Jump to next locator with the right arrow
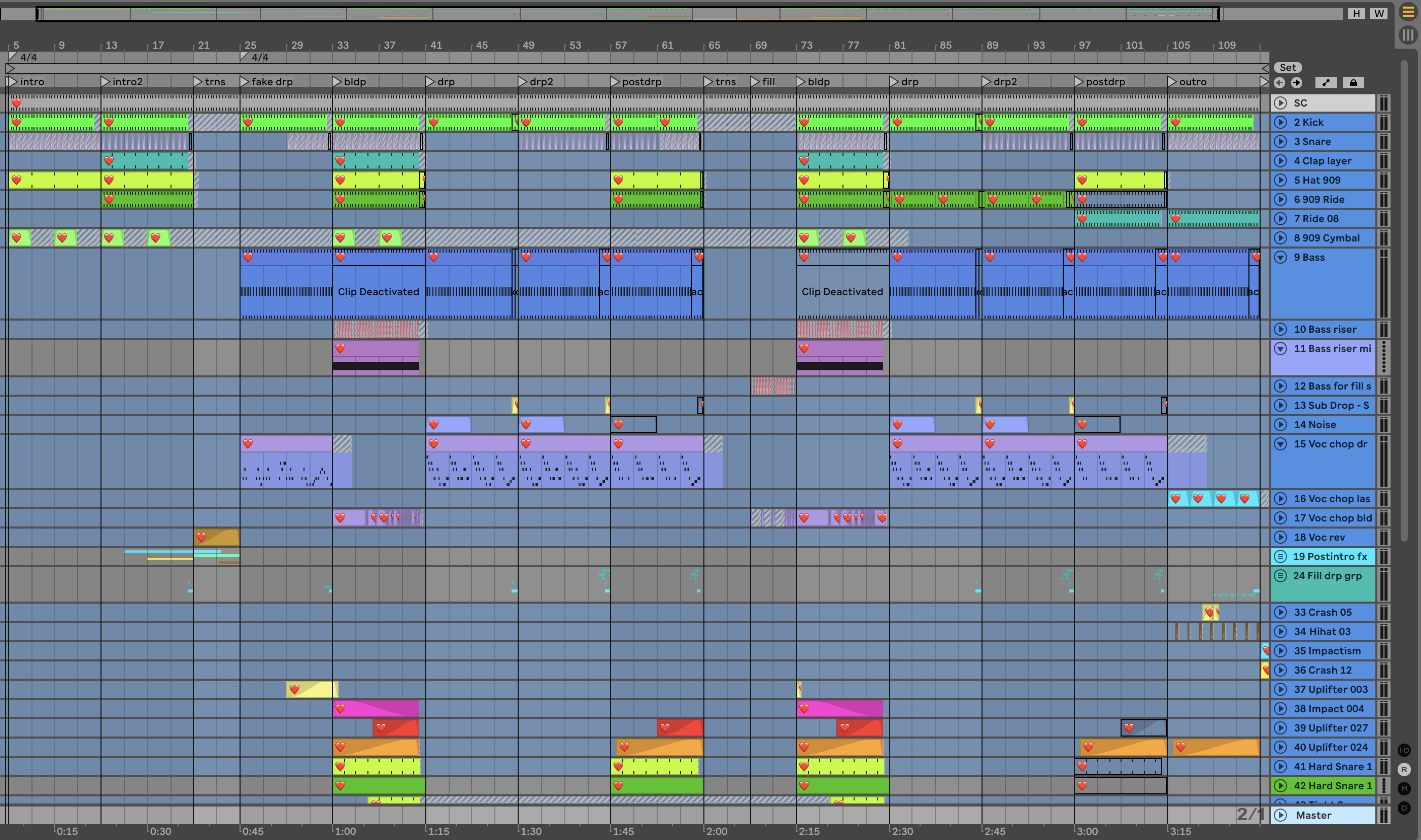Screen dimensions: 1421x840 pos(1297,83)
